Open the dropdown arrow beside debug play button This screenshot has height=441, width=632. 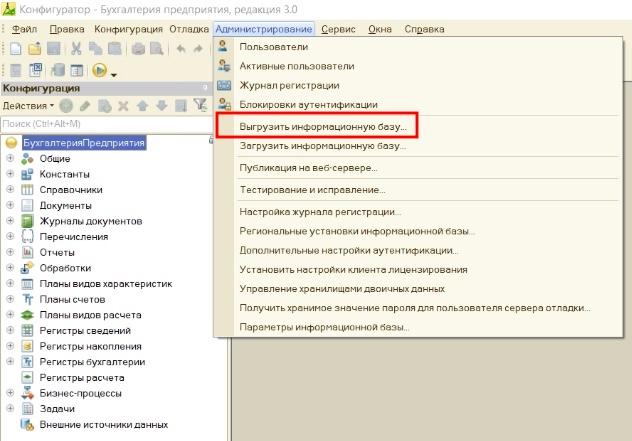pos(114,75)
